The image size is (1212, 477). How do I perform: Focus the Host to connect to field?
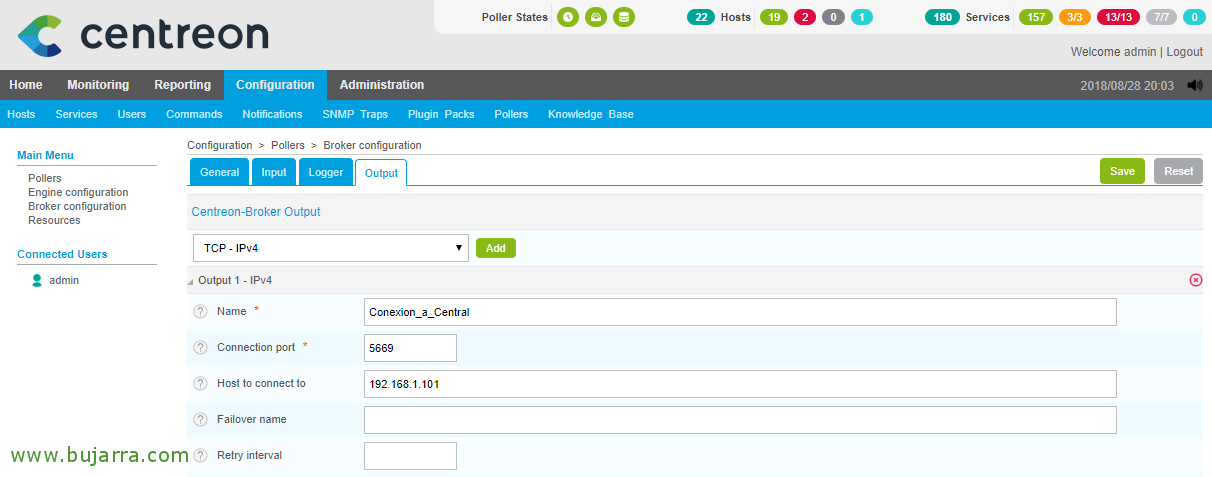[740, 384]
